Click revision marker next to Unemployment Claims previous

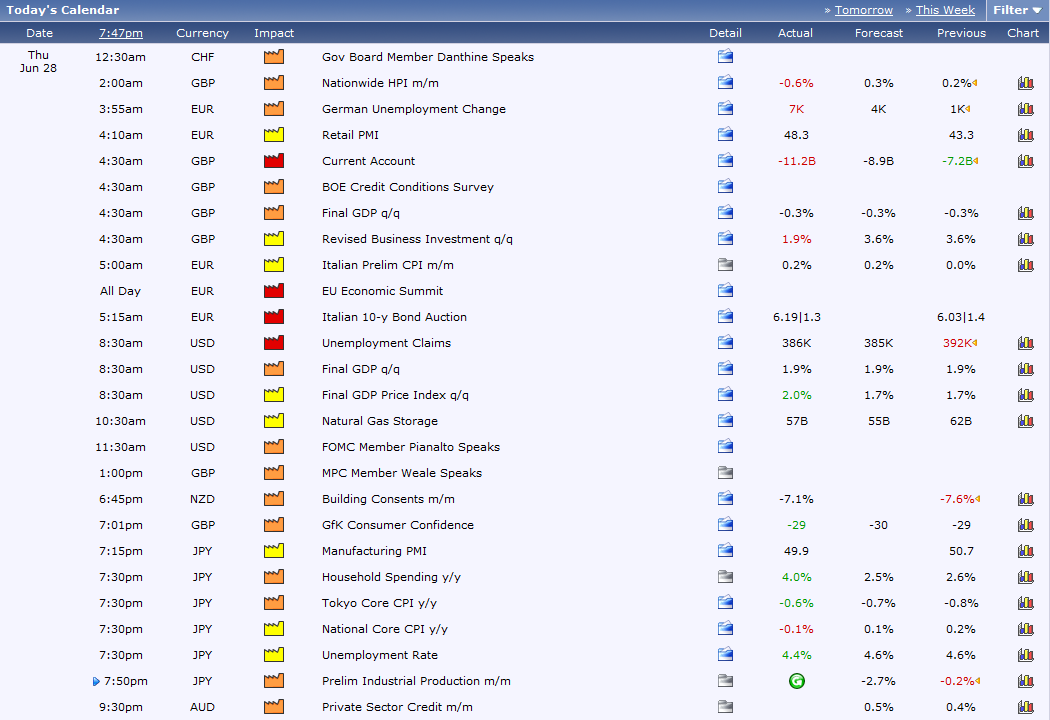click(975, 343)
